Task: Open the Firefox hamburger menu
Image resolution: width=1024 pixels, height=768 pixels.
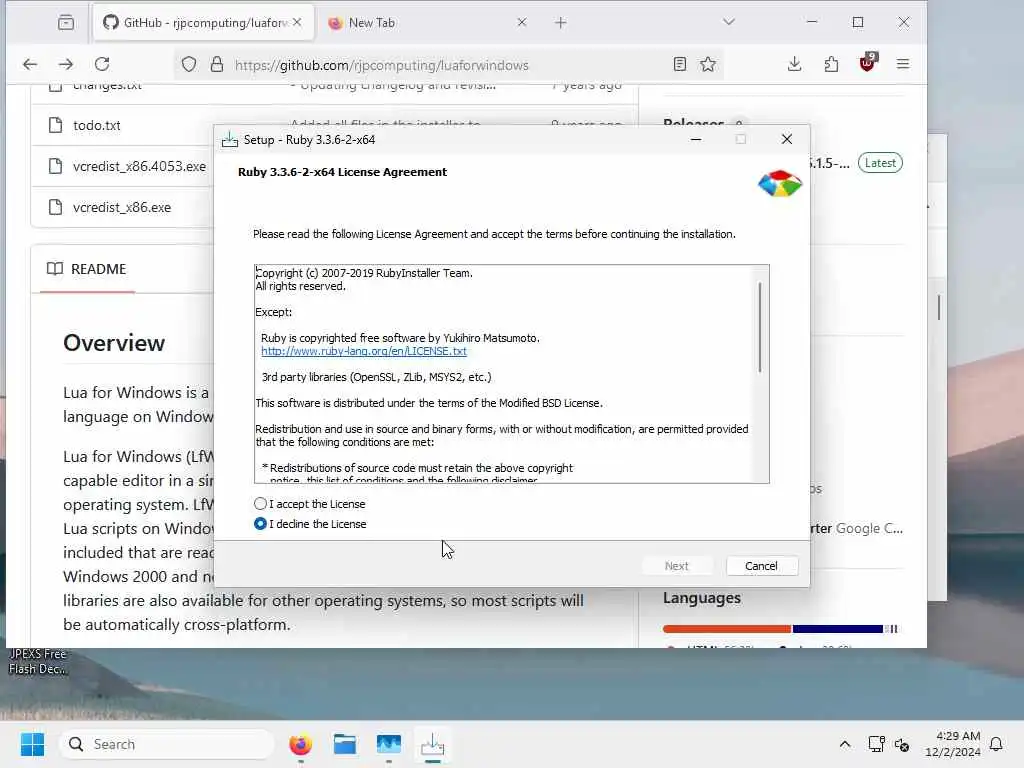Action: [903, 64]
